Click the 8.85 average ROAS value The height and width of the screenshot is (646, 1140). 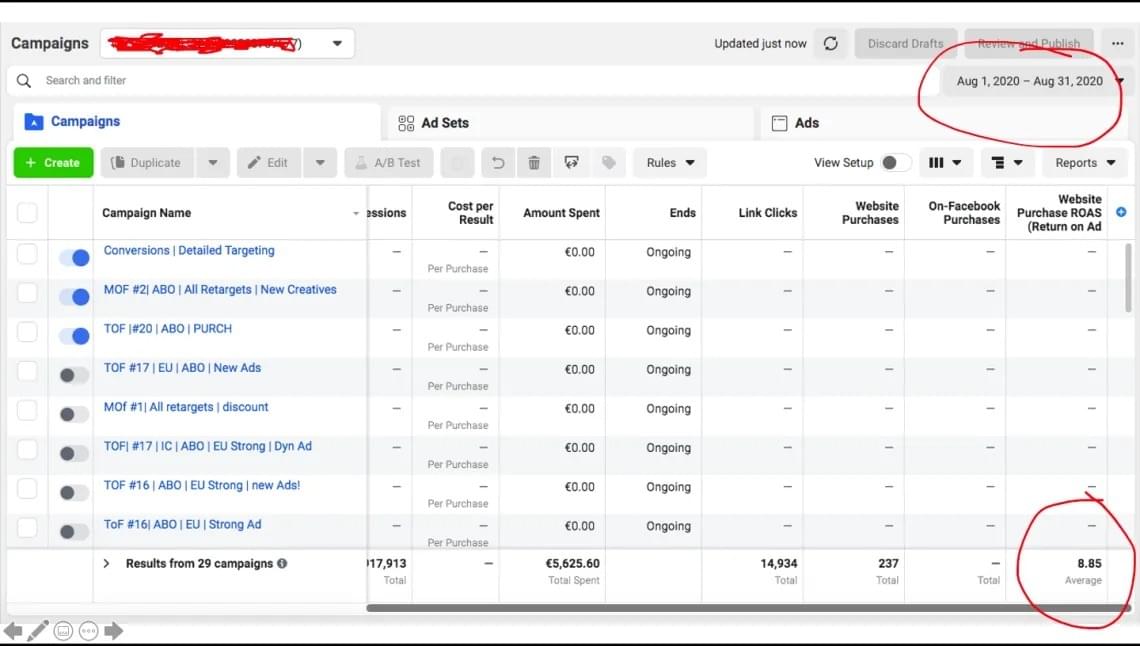click(x=1089, y=563)
